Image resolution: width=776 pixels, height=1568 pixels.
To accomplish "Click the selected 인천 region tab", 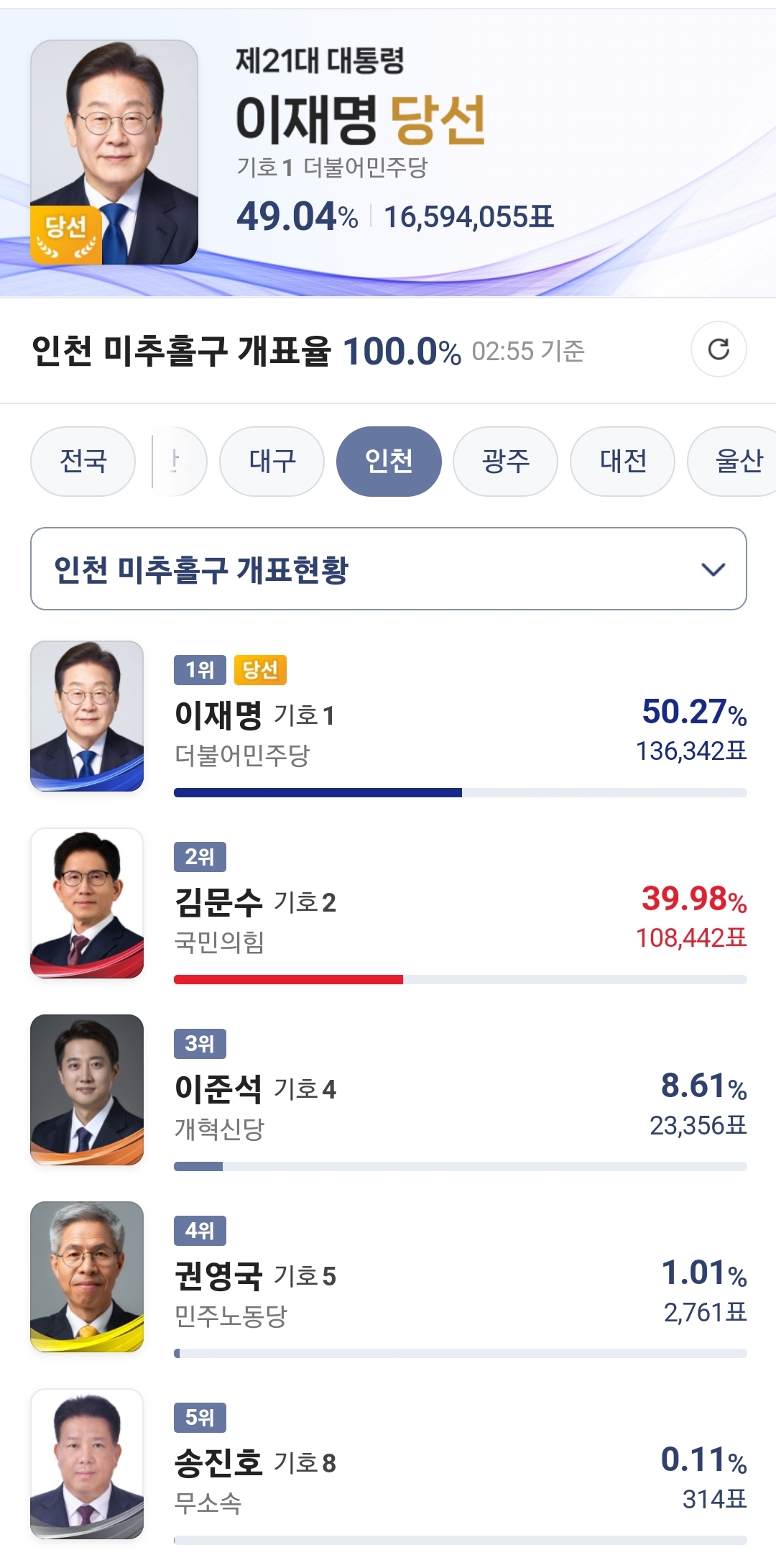I will (389, 462).
